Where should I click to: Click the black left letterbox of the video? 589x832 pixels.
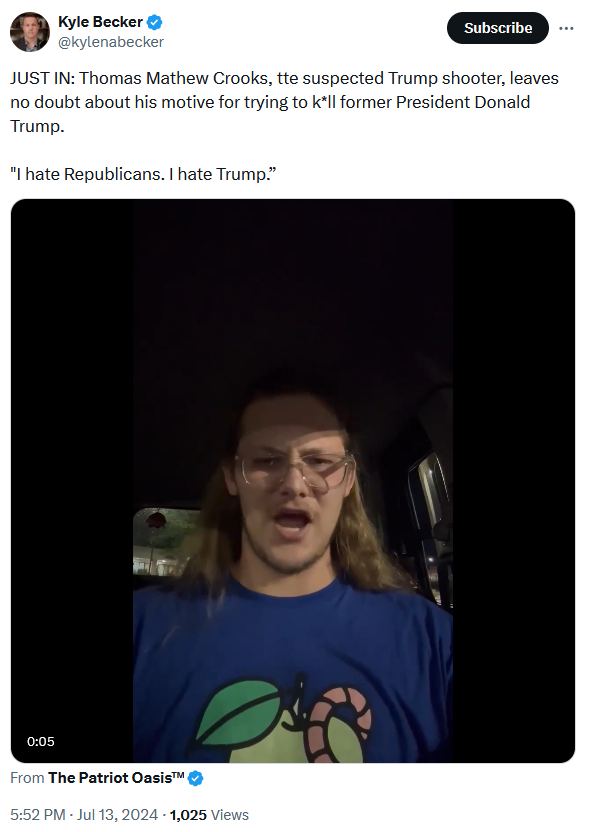[72, 481]
